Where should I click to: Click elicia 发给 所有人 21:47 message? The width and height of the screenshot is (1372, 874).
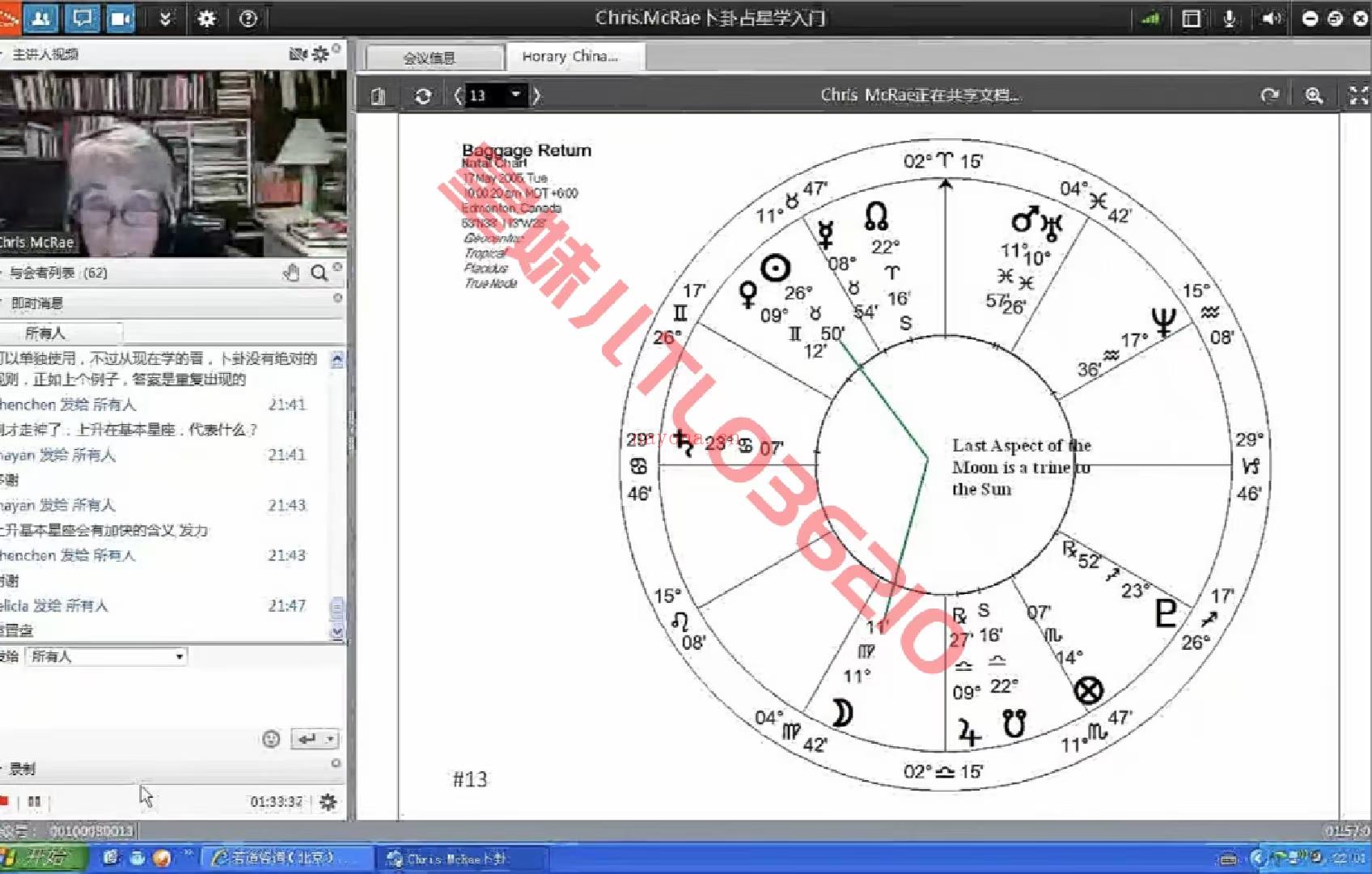[154, 605]
